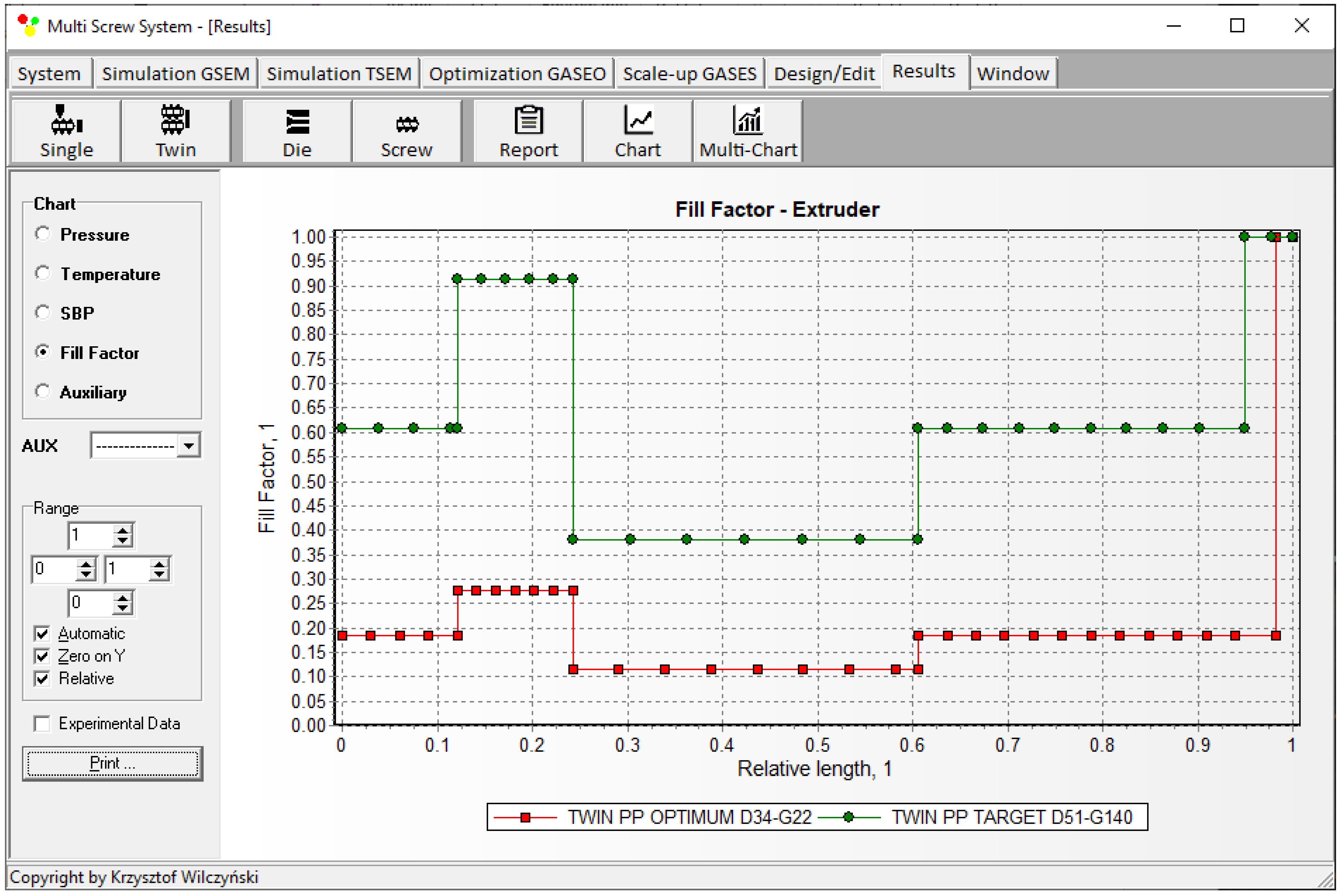Uncheck the Zero on Y checkbox
Viewport: 1341px width, 896px height.
click(42, 656)
